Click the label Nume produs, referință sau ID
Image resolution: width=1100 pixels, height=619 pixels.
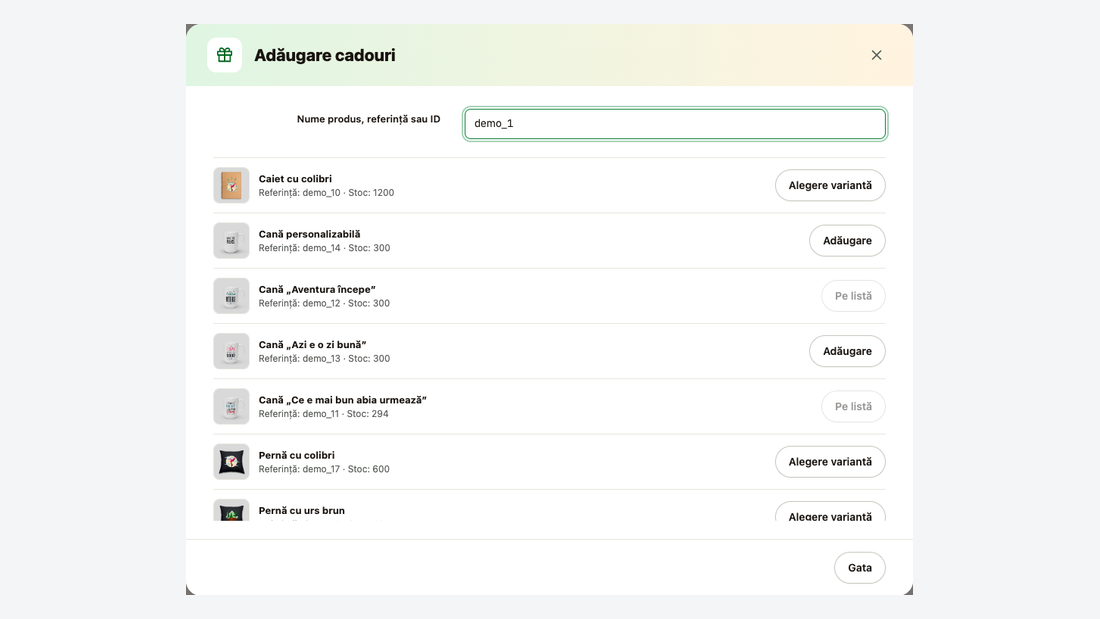368,119
